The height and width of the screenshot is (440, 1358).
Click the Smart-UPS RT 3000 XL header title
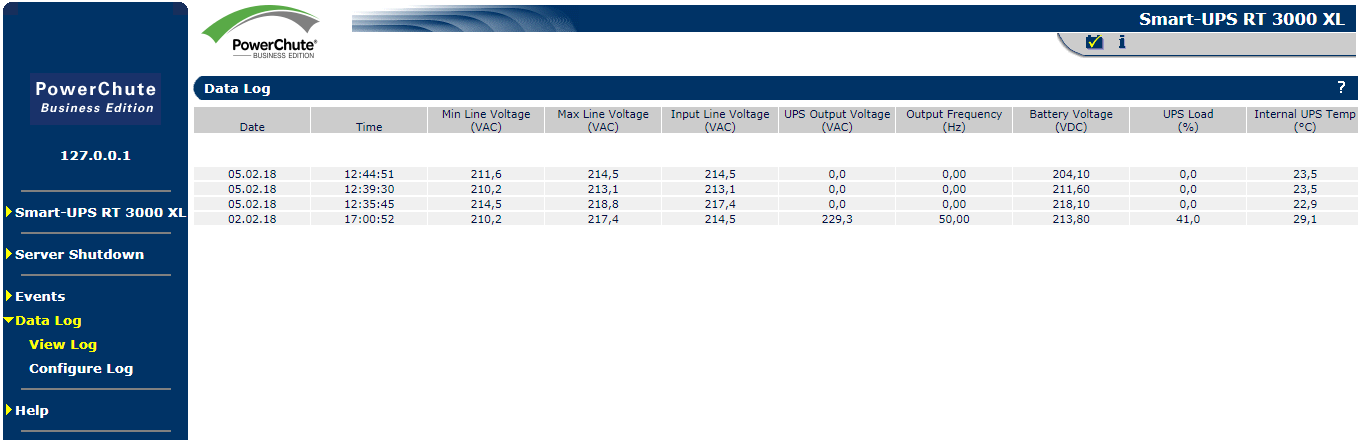click(x=1242, y=19)
